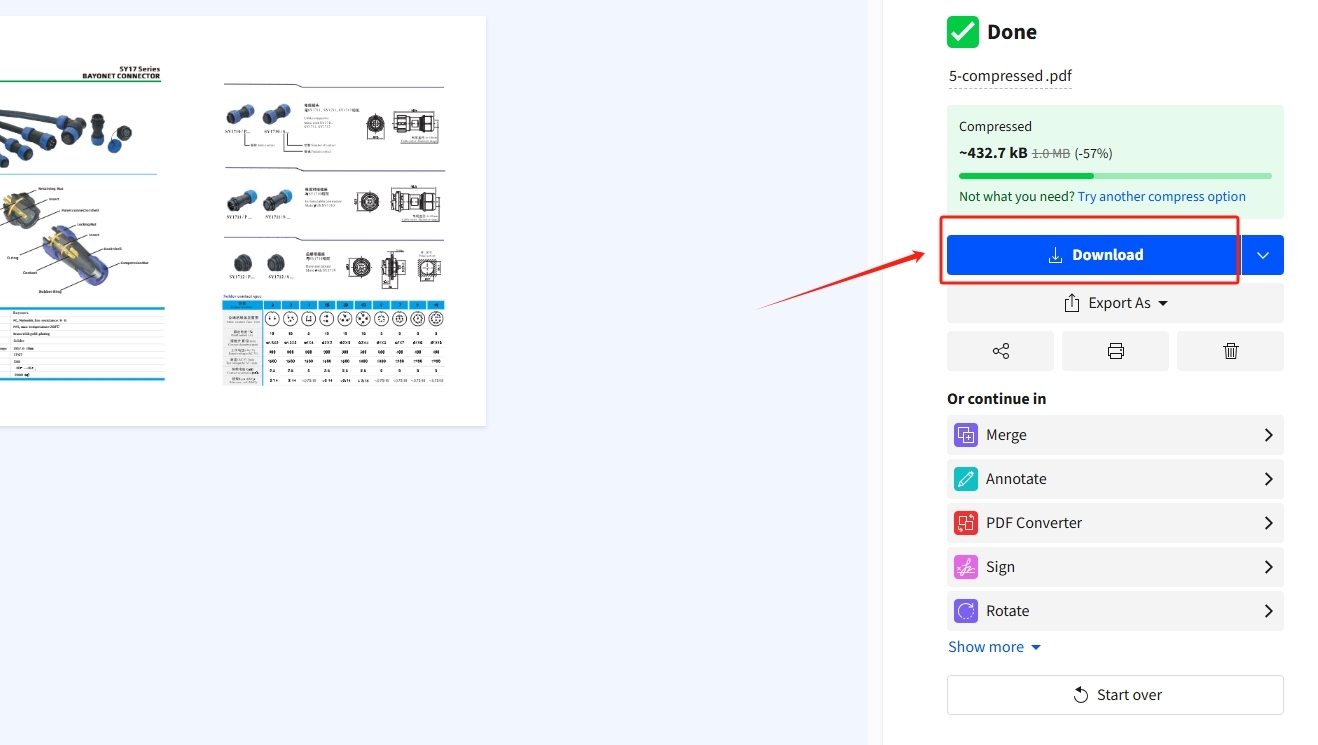Screen dimensions: 1318x745
Task: Click the 5-compressed.pdf file name
Action: (x=1010, y=76)
